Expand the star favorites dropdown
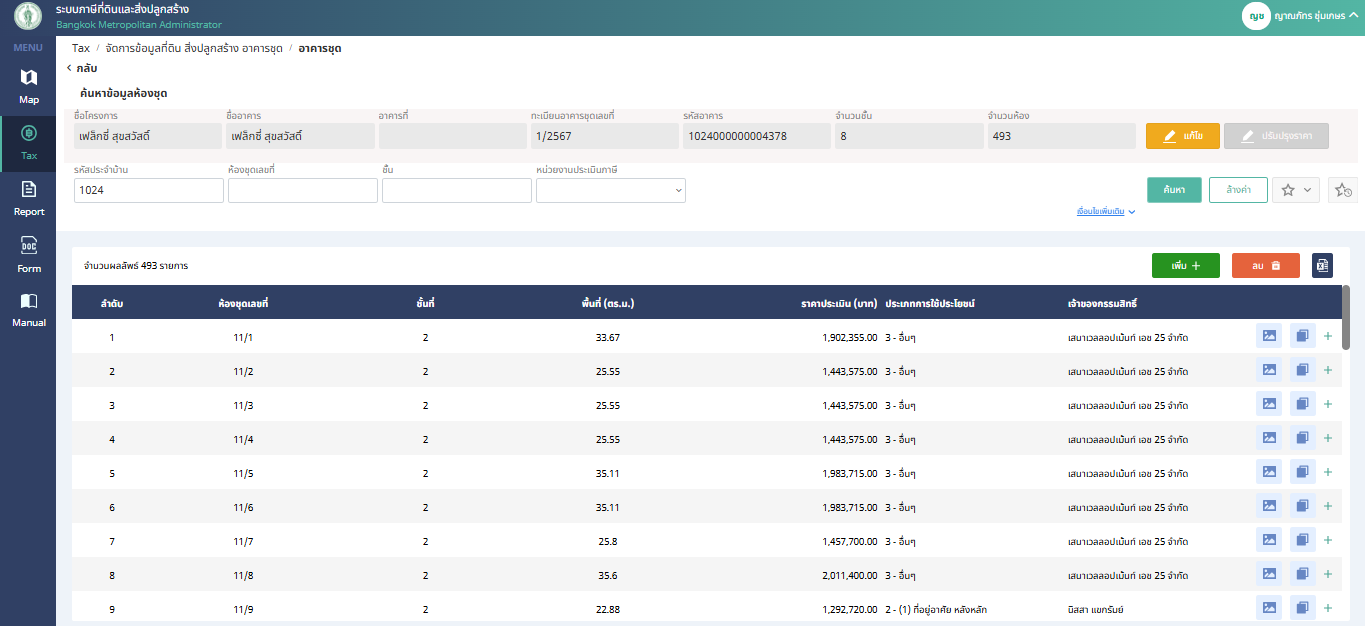This screenshot has height=626, width=1365. [x=1296, y=190]
